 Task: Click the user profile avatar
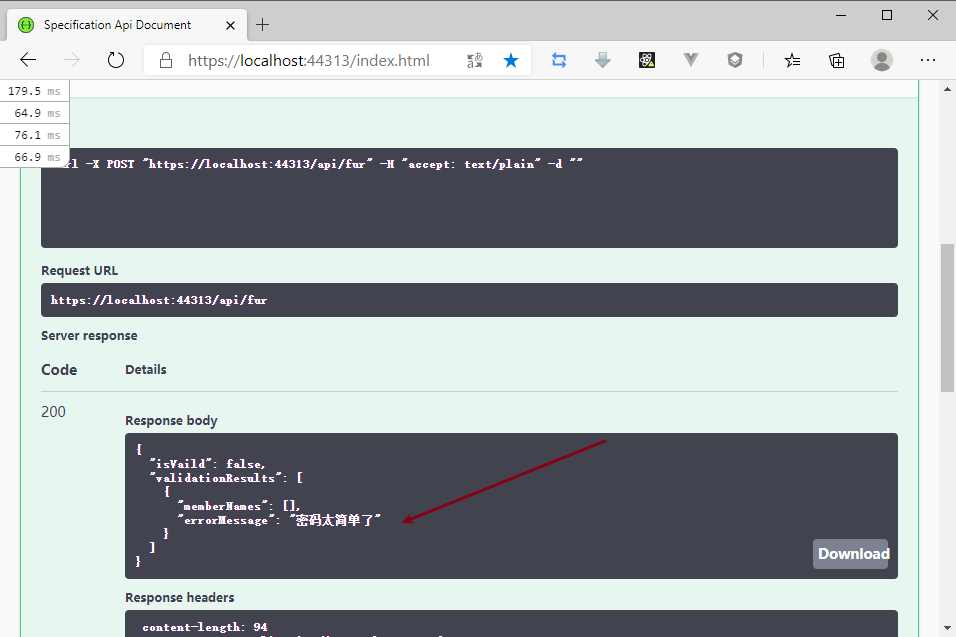[882, 60]
